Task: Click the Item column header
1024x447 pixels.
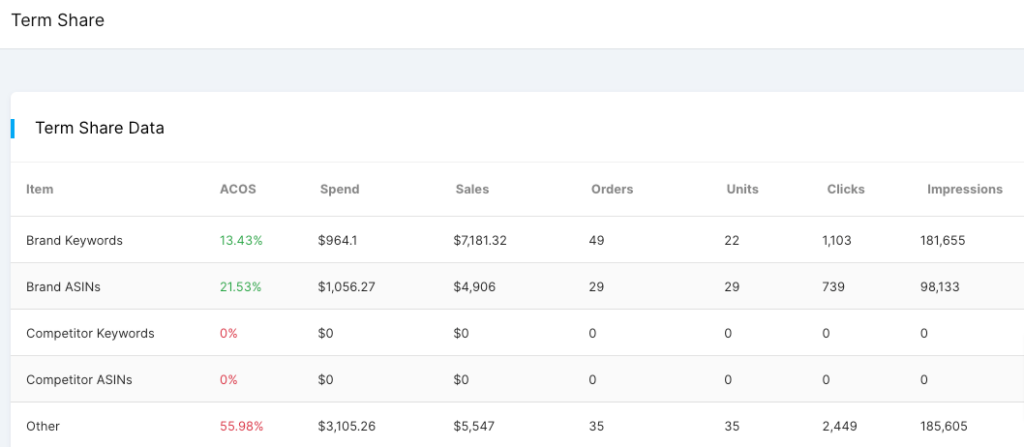Action: pos(40,189)
